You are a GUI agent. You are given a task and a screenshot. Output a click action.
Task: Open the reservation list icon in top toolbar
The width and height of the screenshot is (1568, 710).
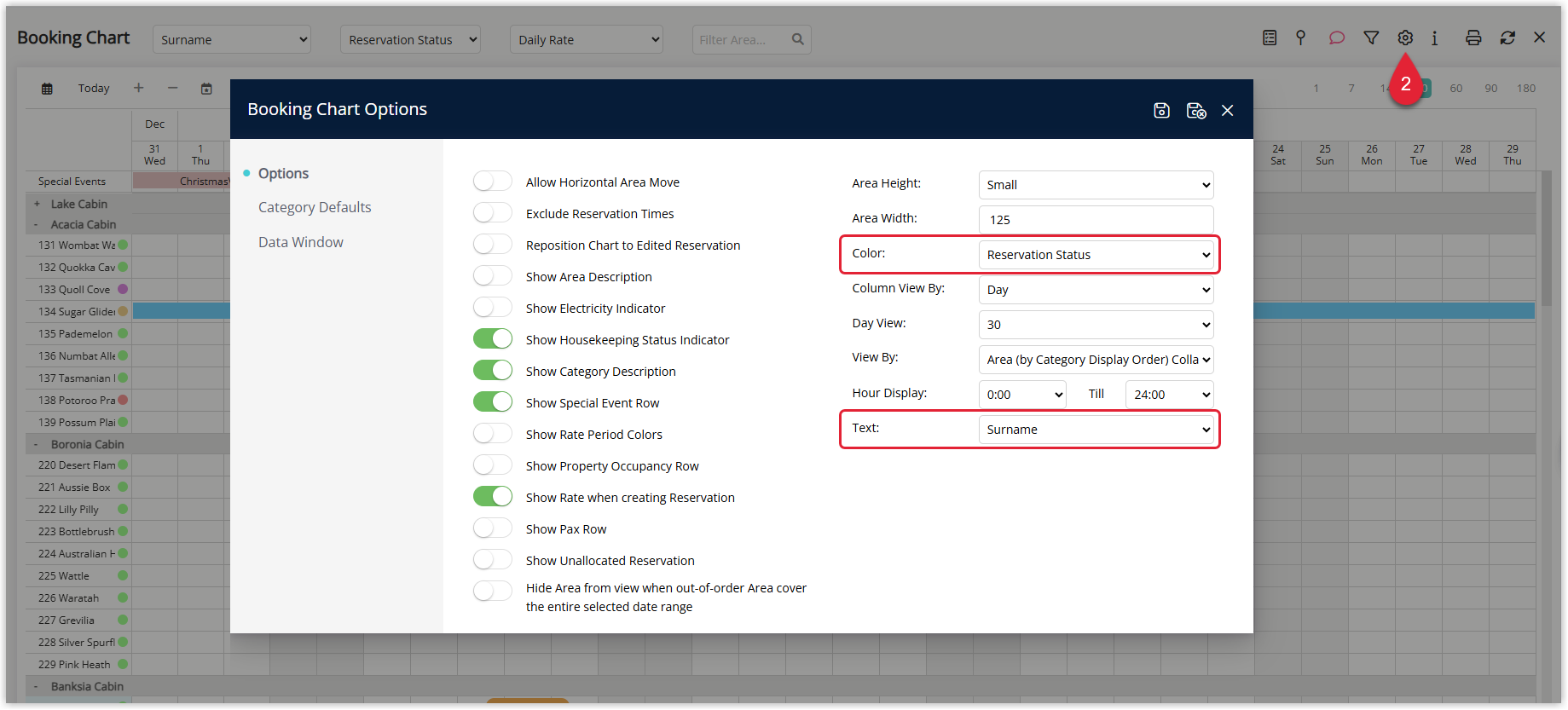[1270, 38]
